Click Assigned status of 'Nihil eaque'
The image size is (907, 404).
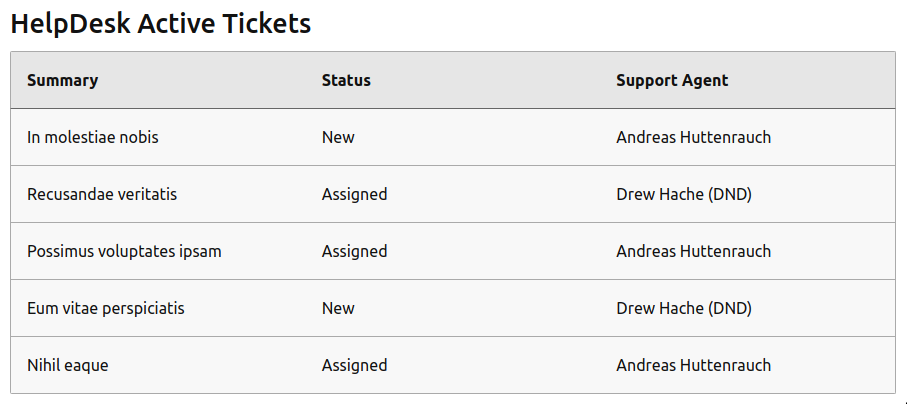(355, 365)
